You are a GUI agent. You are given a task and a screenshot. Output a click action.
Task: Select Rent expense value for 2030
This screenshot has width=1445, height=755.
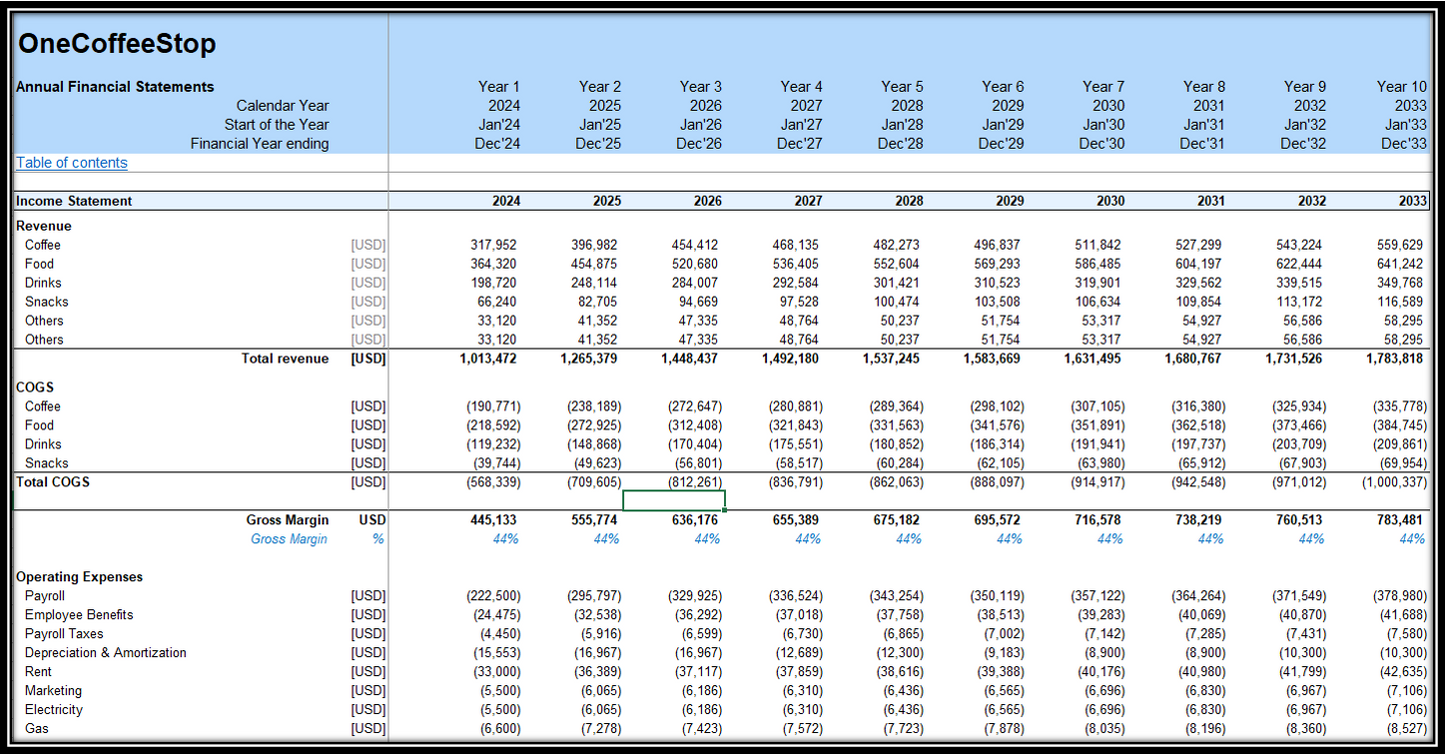(1099, 672)
